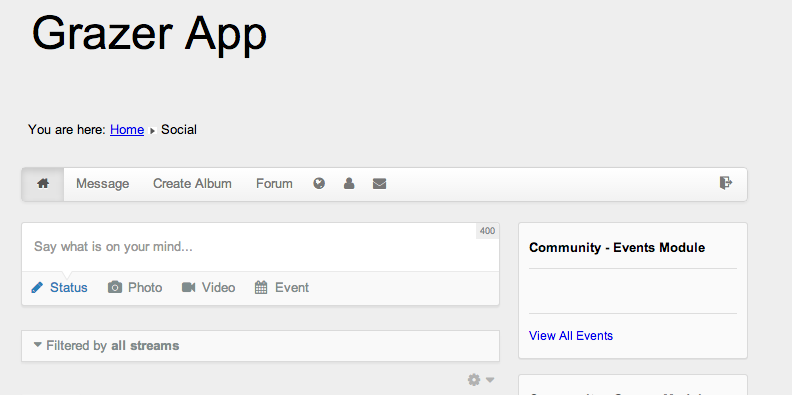
Task: Click the calendar icon next to Event
Action: coord(261,288)
